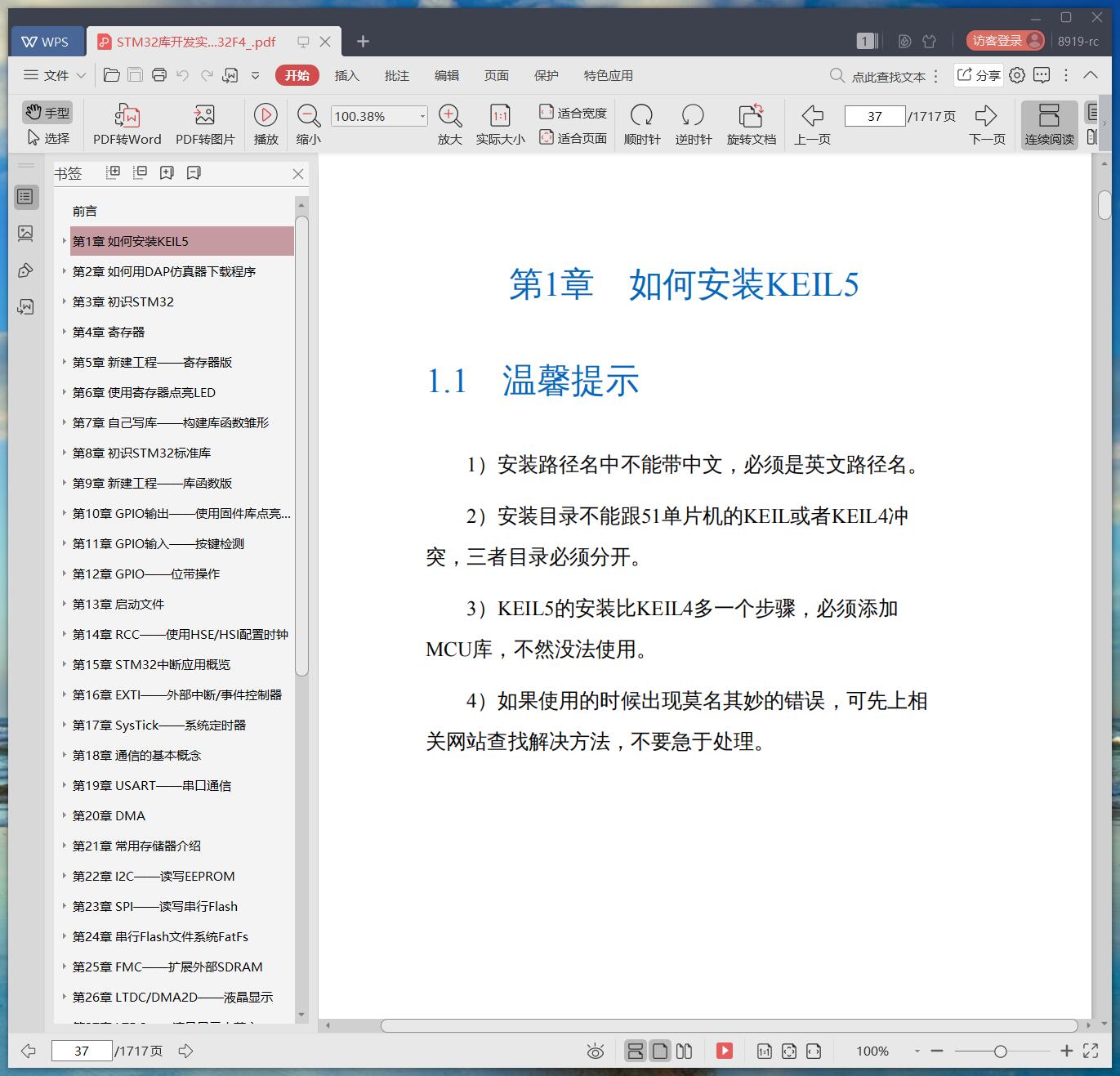Image resolution: width=1120 pixels, height=1076 pixels.
Task: Expand 第2章 如何用DAP仿真器下载程序
Action: click(x=64, y=270)
